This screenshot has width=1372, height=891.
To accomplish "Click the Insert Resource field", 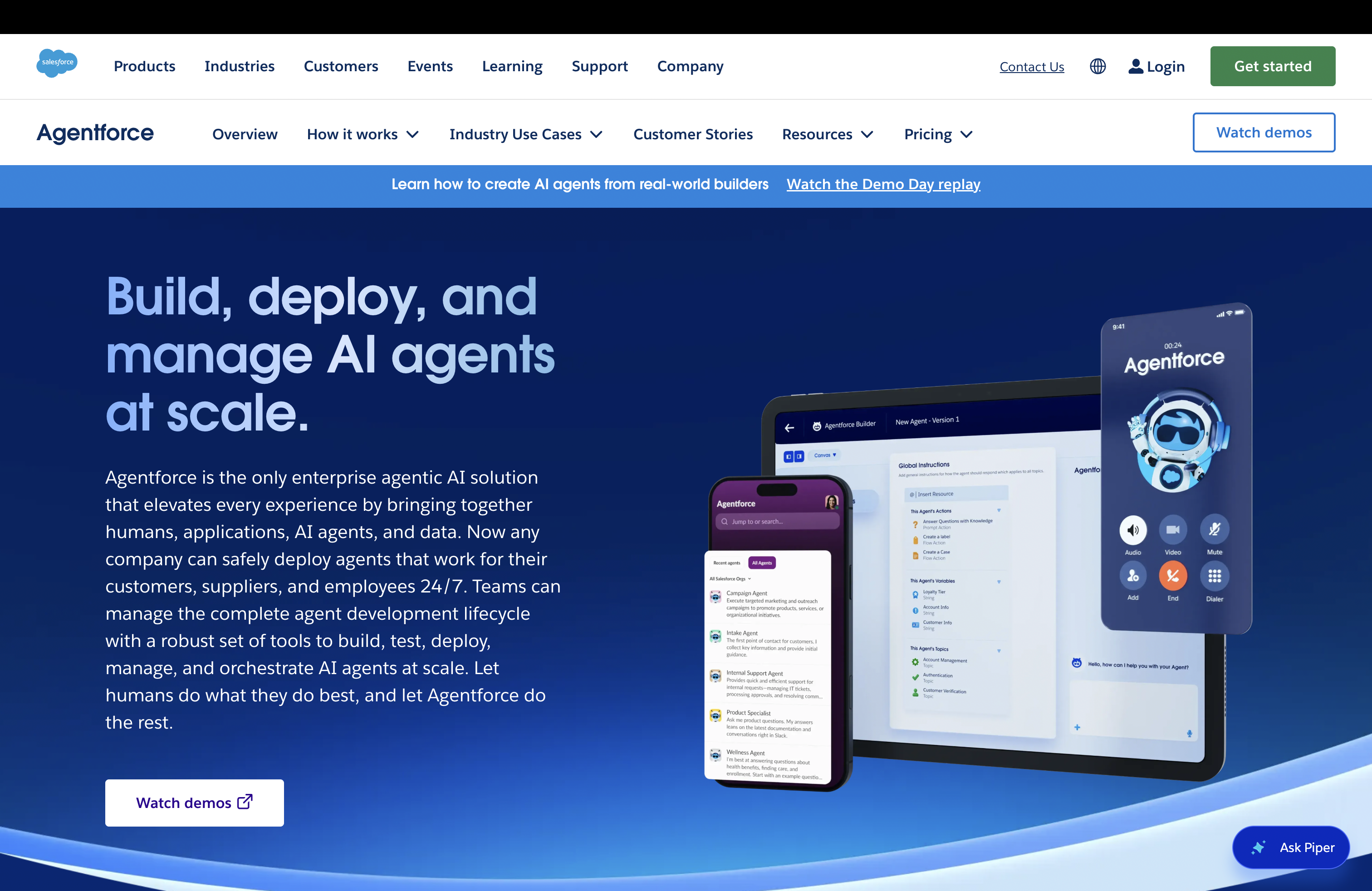I will point(956,494).
